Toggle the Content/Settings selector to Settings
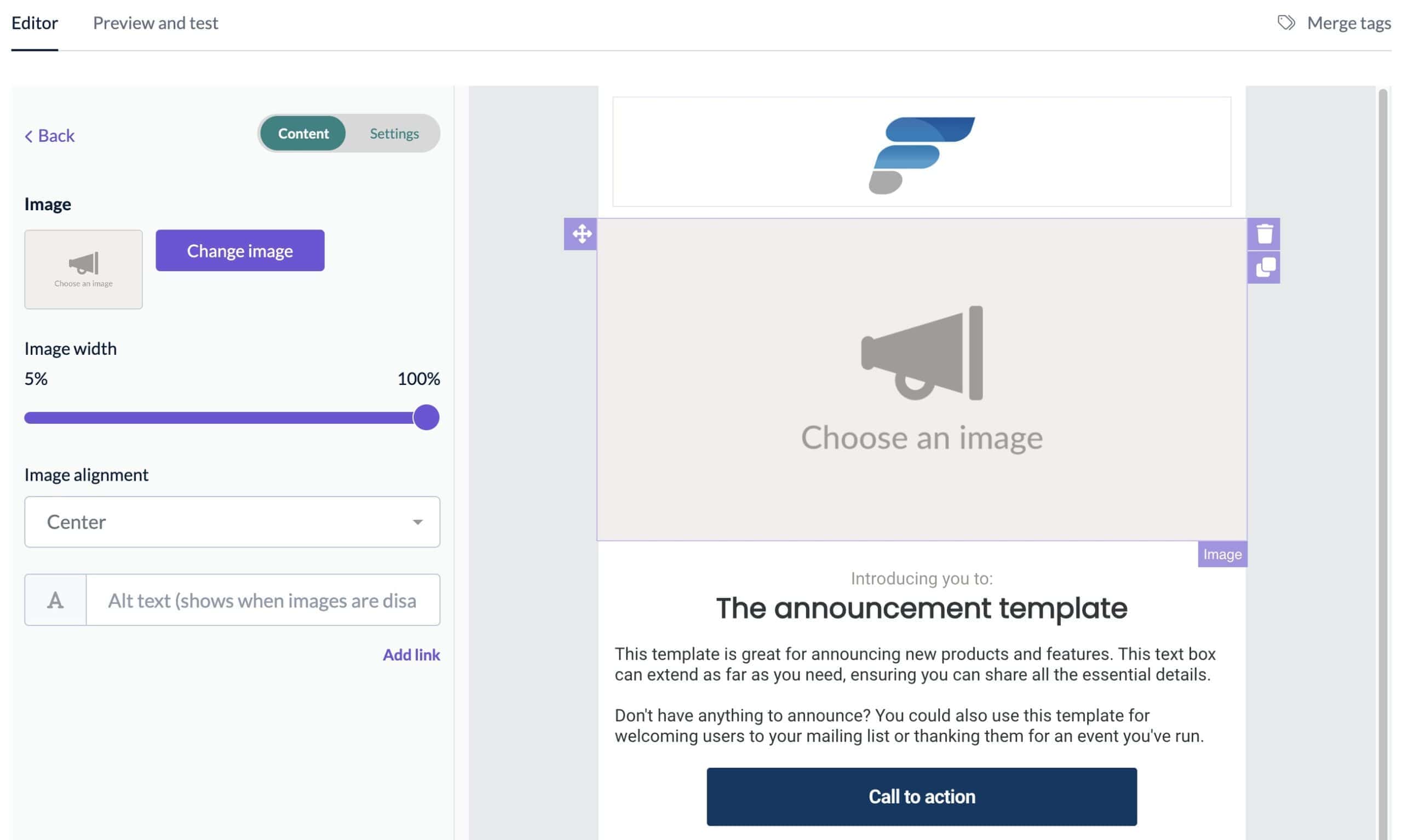This screenshot has height=840, width=1402. tap(394, 132)
